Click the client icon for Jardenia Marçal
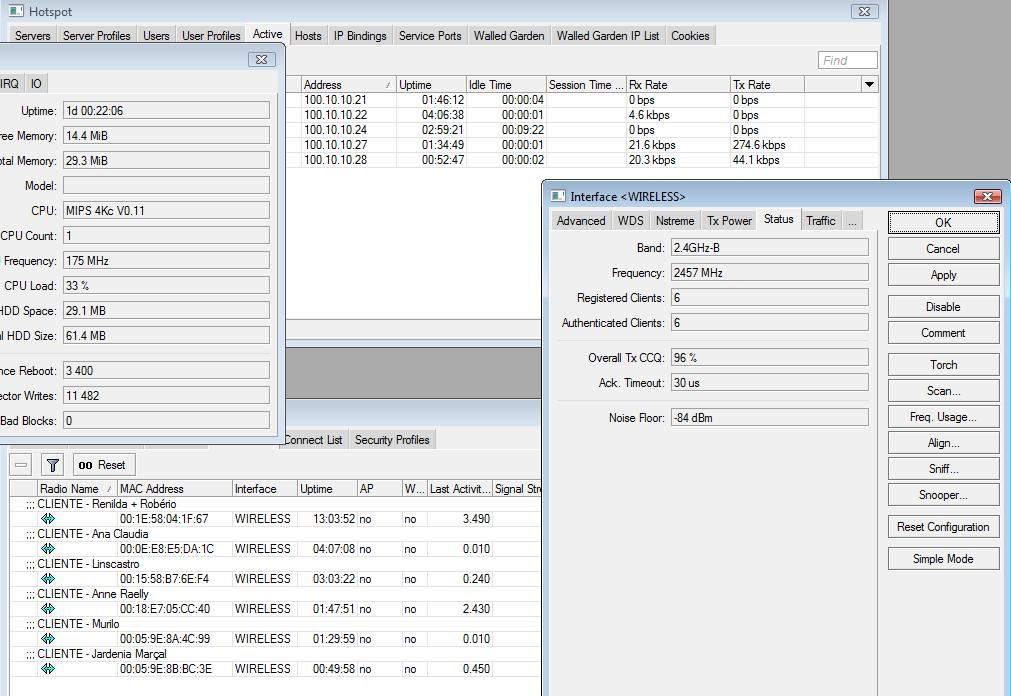The width and height of the screenshot is (1011, 696). tap(47, 669)
